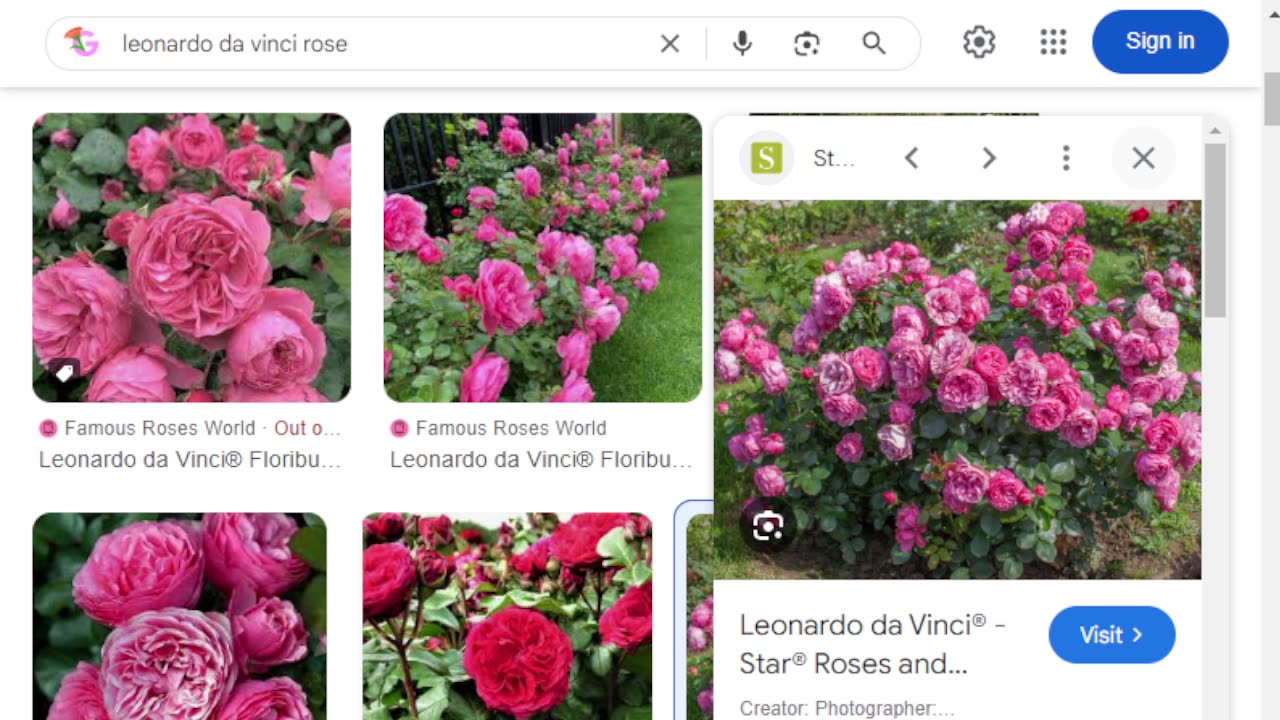1280x720 pixels.
Task: Visit the Star Roses page
Action: coord(1112,635)
